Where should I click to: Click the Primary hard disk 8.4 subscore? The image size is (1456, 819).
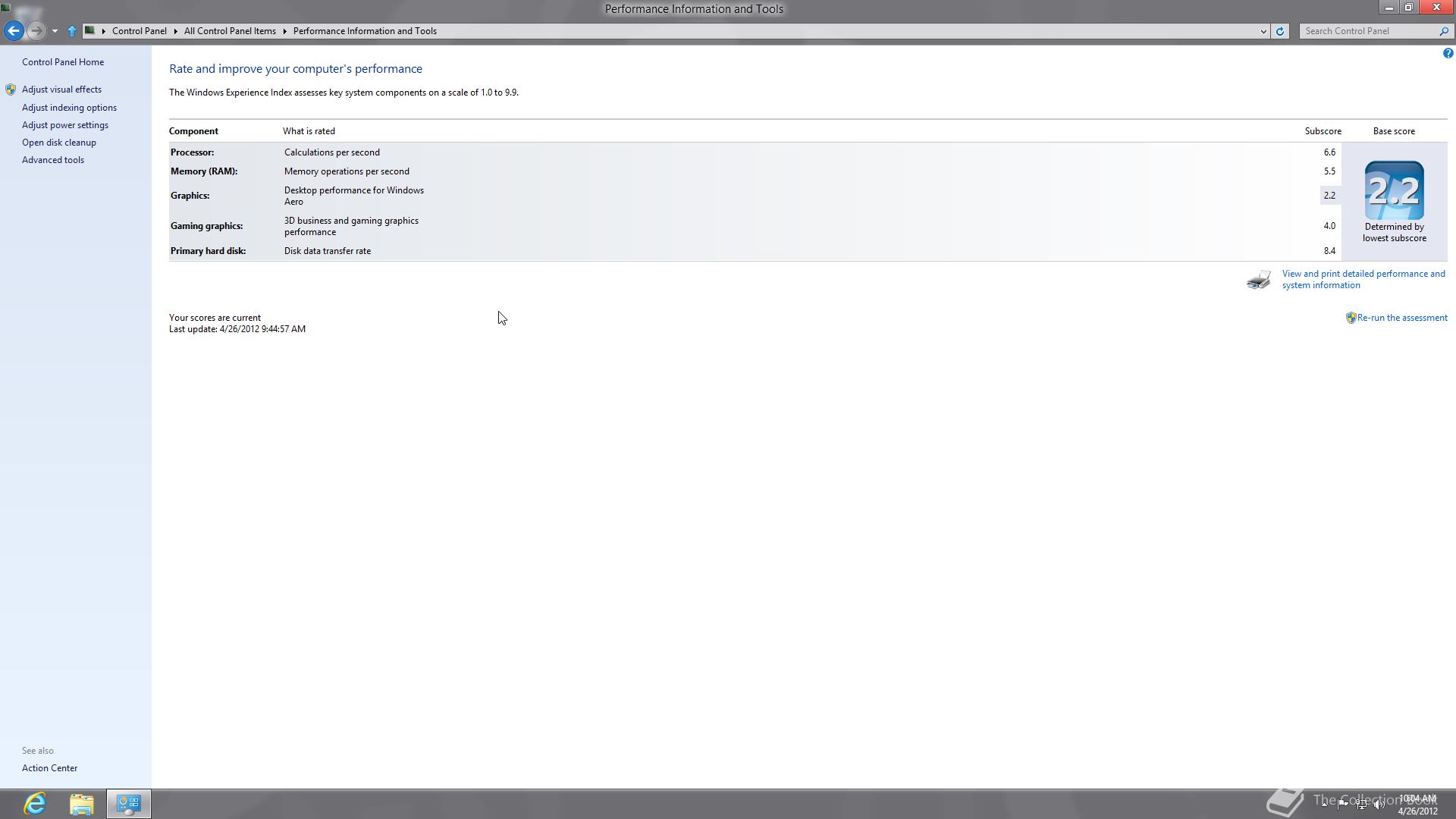[x=1329, y=251]
